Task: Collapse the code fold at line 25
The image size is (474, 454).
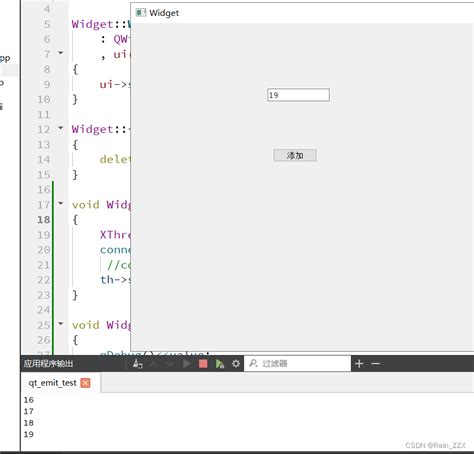Action: tap(61, 324)
